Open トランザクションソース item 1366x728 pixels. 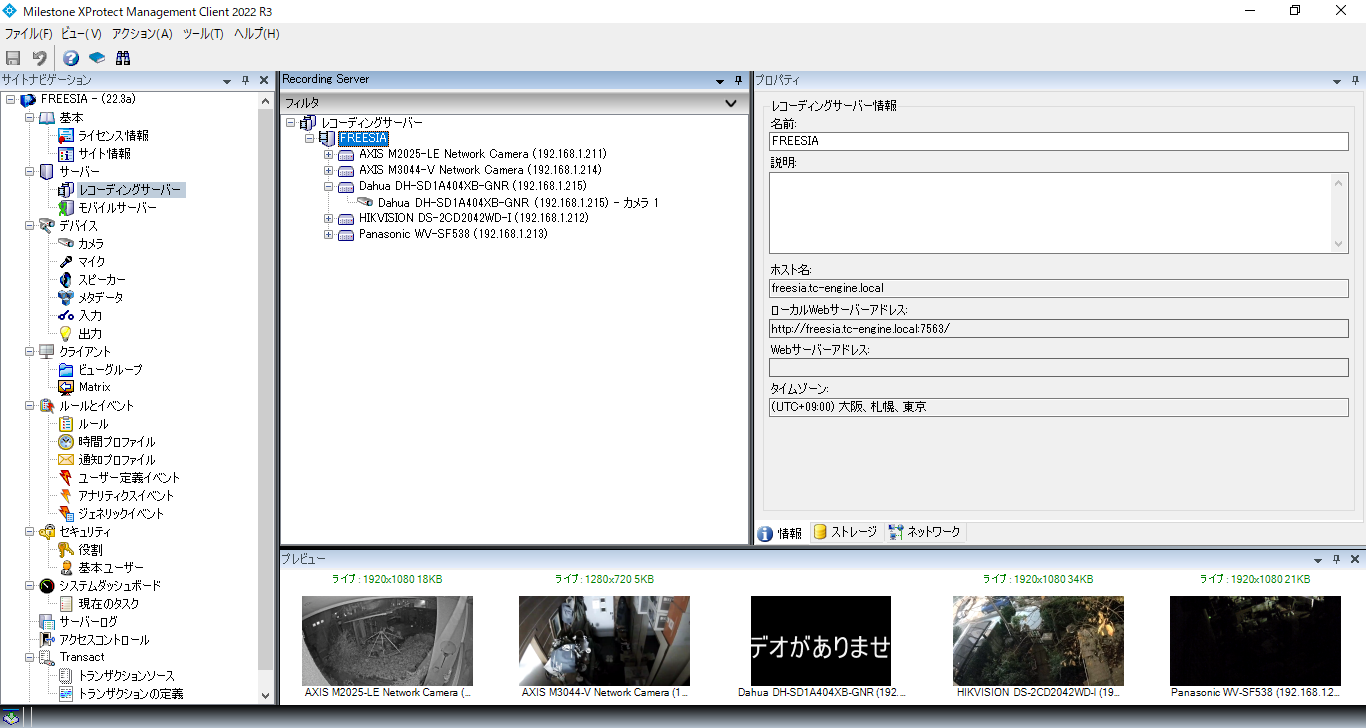click(126, 676)
